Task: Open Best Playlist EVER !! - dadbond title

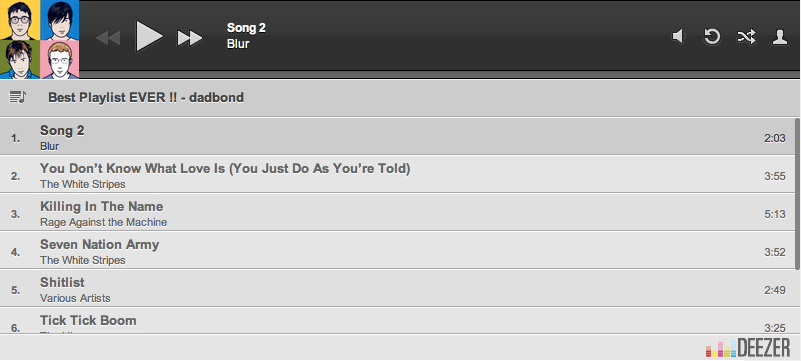Action: coord(146,97)
